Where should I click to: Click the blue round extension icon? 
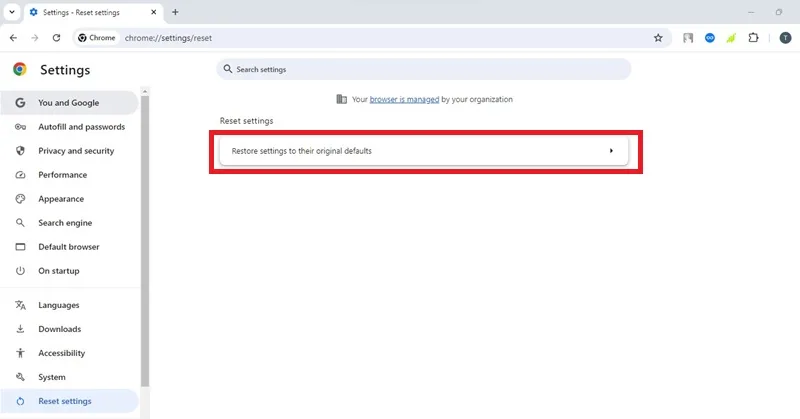(710, 38)
